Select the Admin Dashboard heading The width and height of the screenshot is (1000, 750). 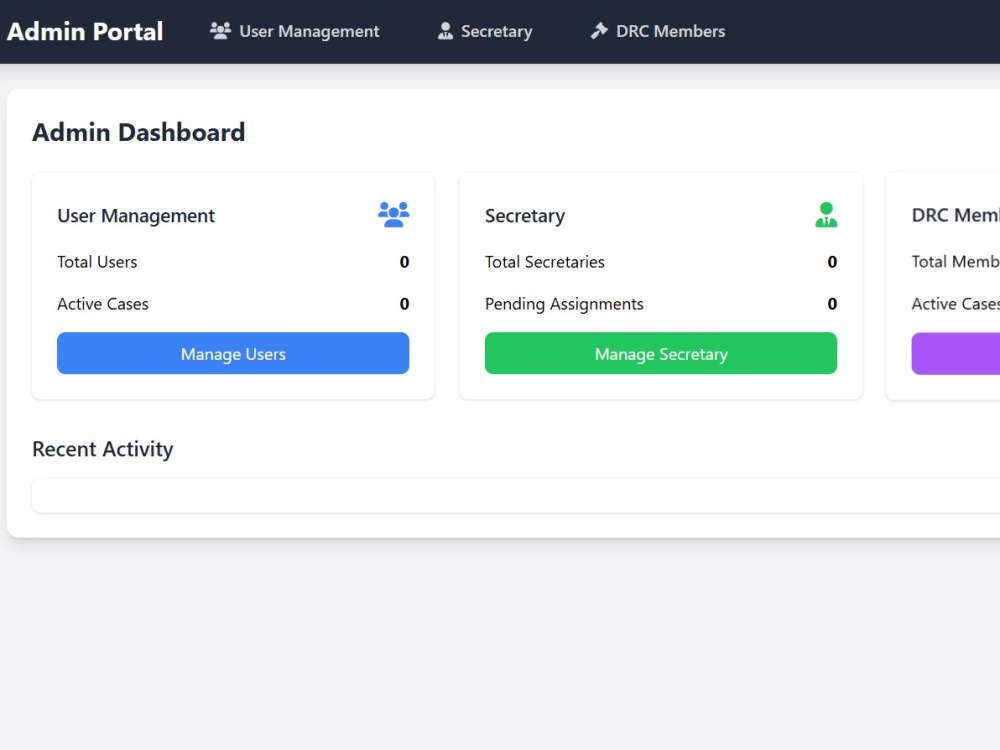pos(138,132)
